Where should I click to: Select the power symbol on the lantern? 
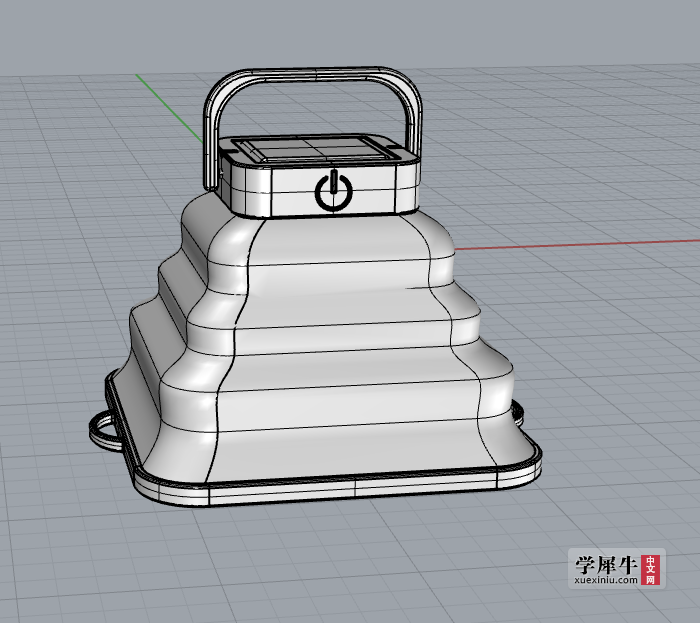tap(333, 191)
